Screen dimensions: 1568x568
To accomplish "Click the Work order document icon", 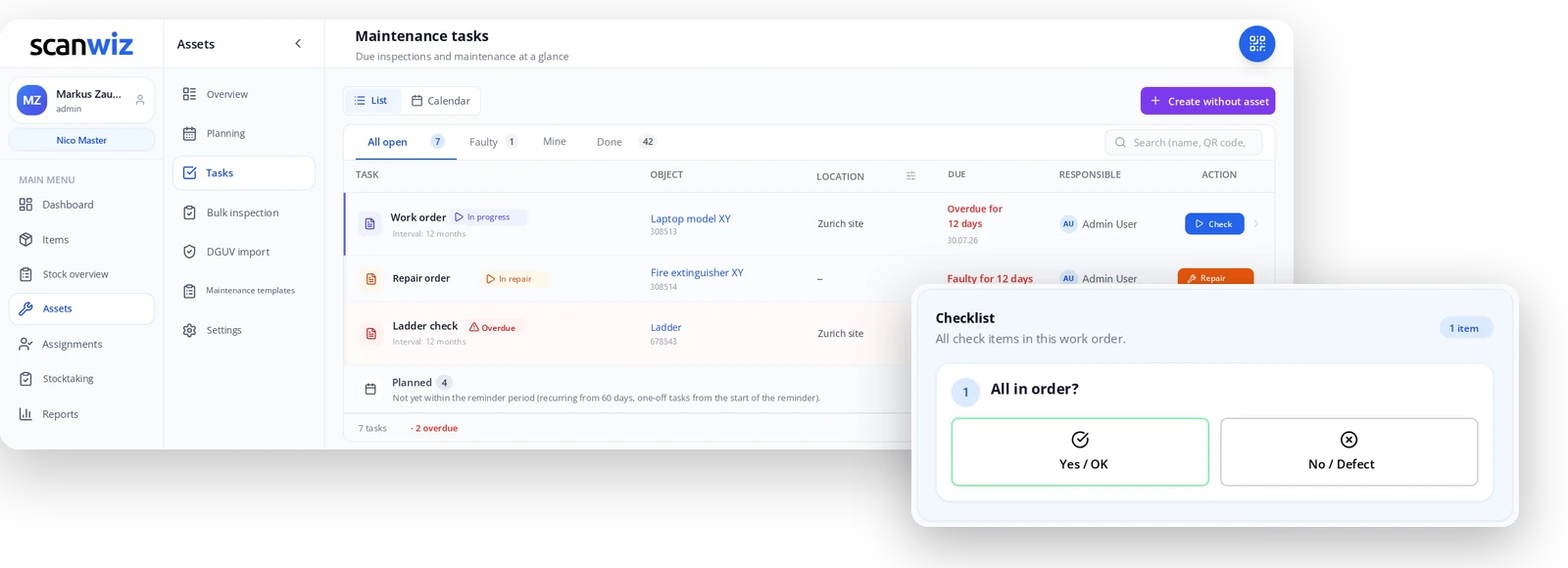I will click(369, 223).
